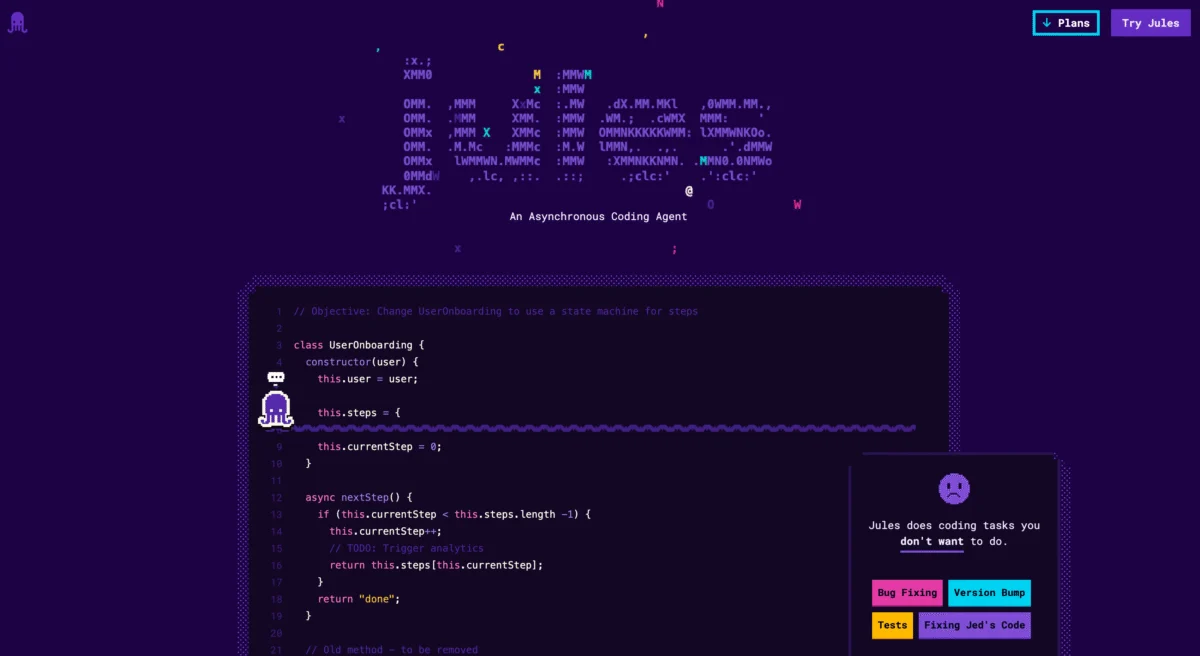Click the 'return "done";' code line
Viewport: 1200px width, 656px height.
click(359, 599)
